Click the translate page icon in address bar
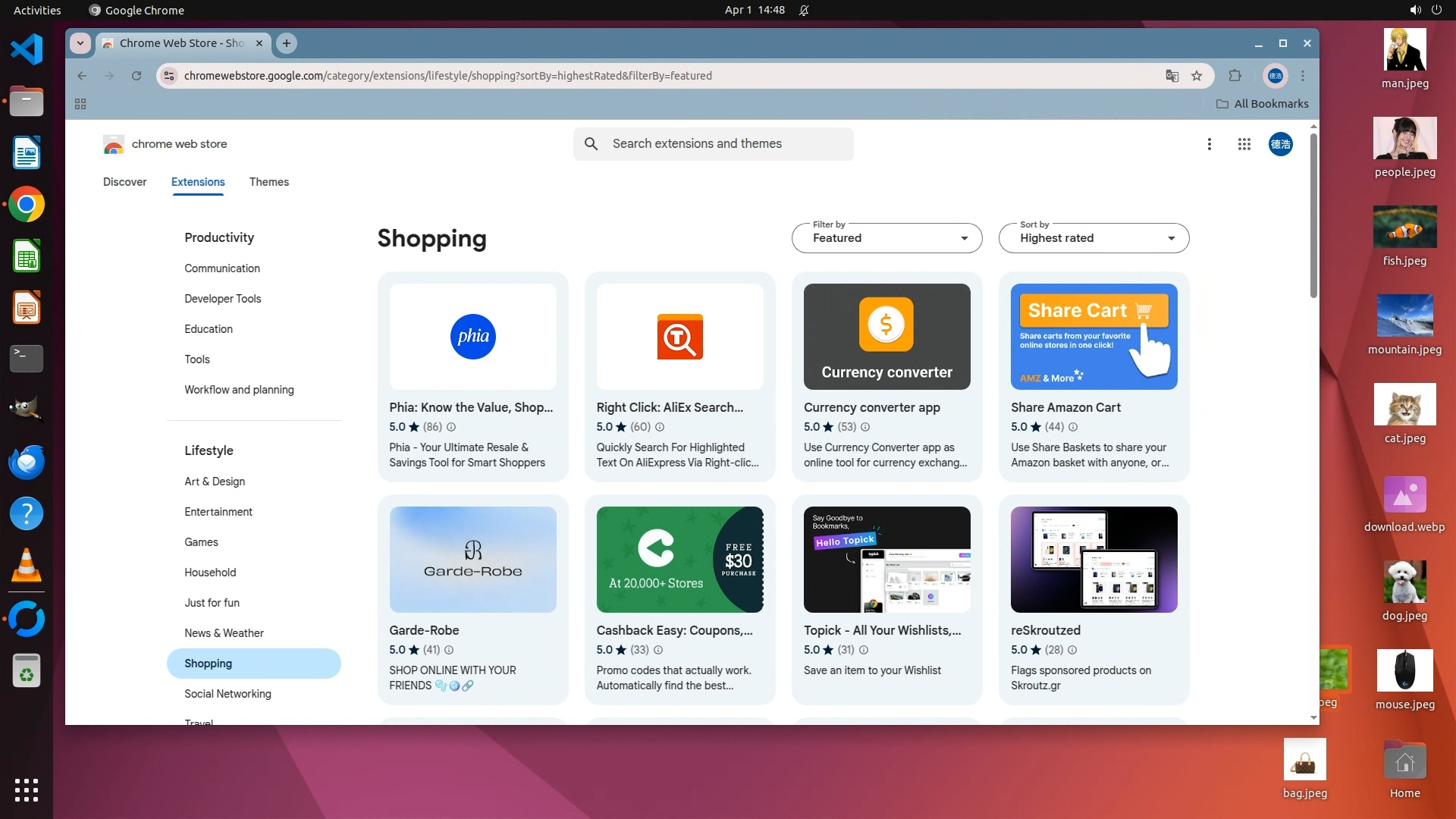Image resolution: width=1456 pixels, height=819 pixels. click(1172, 76)
